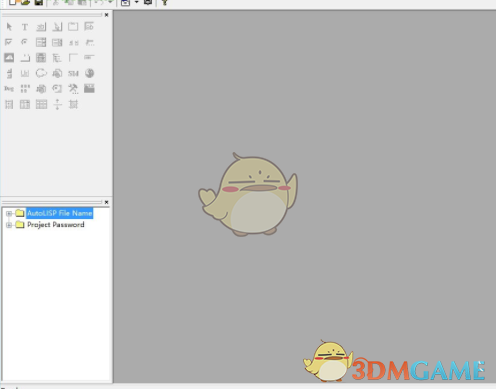Image resolution: width=496 pixels, height=389 pixels.
Task: Click the floppy disk save icon
Action: click(39, 3)
